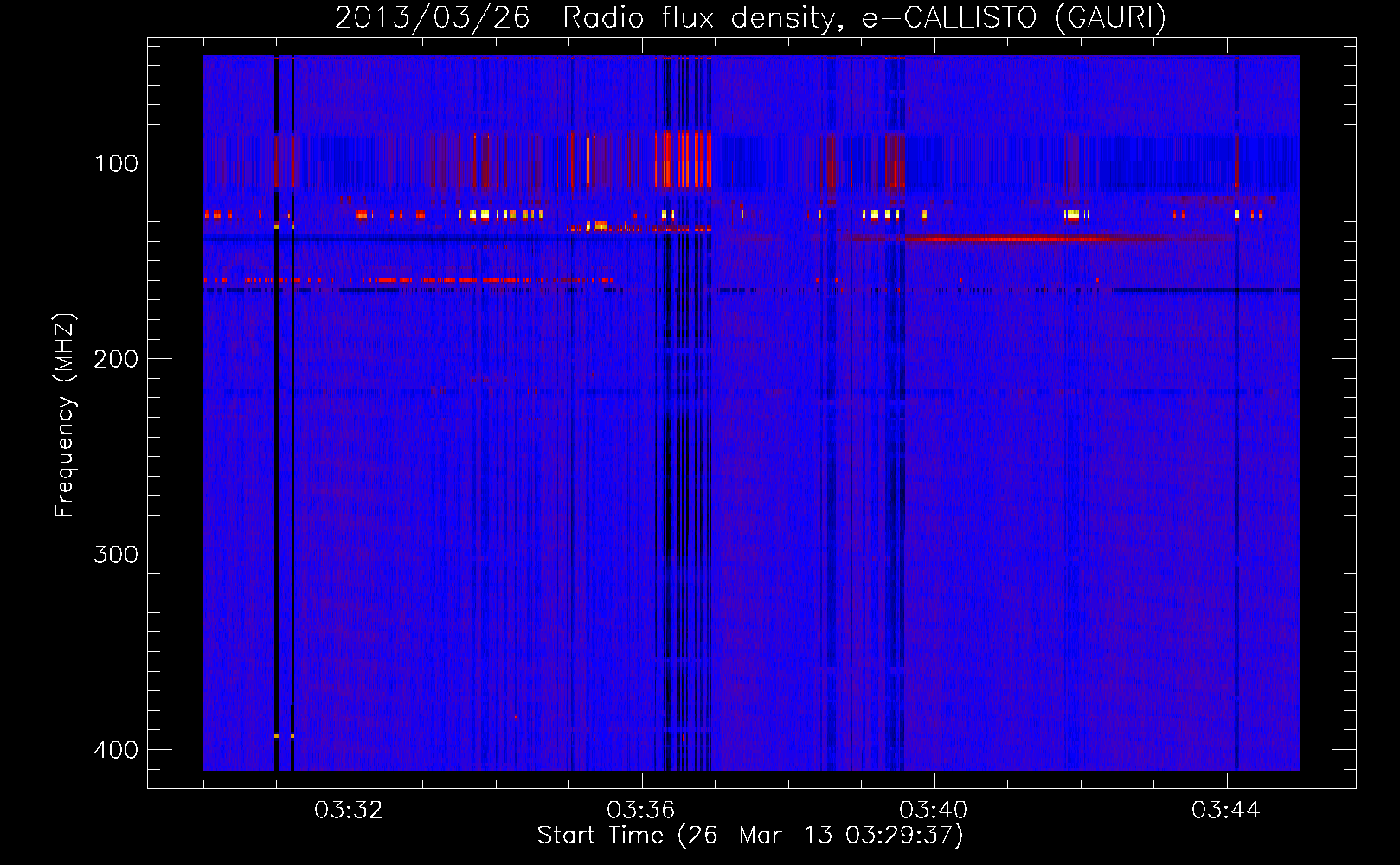Click the 100 frequency tick label
The image size is (1400, 865).
click(116, 163)
